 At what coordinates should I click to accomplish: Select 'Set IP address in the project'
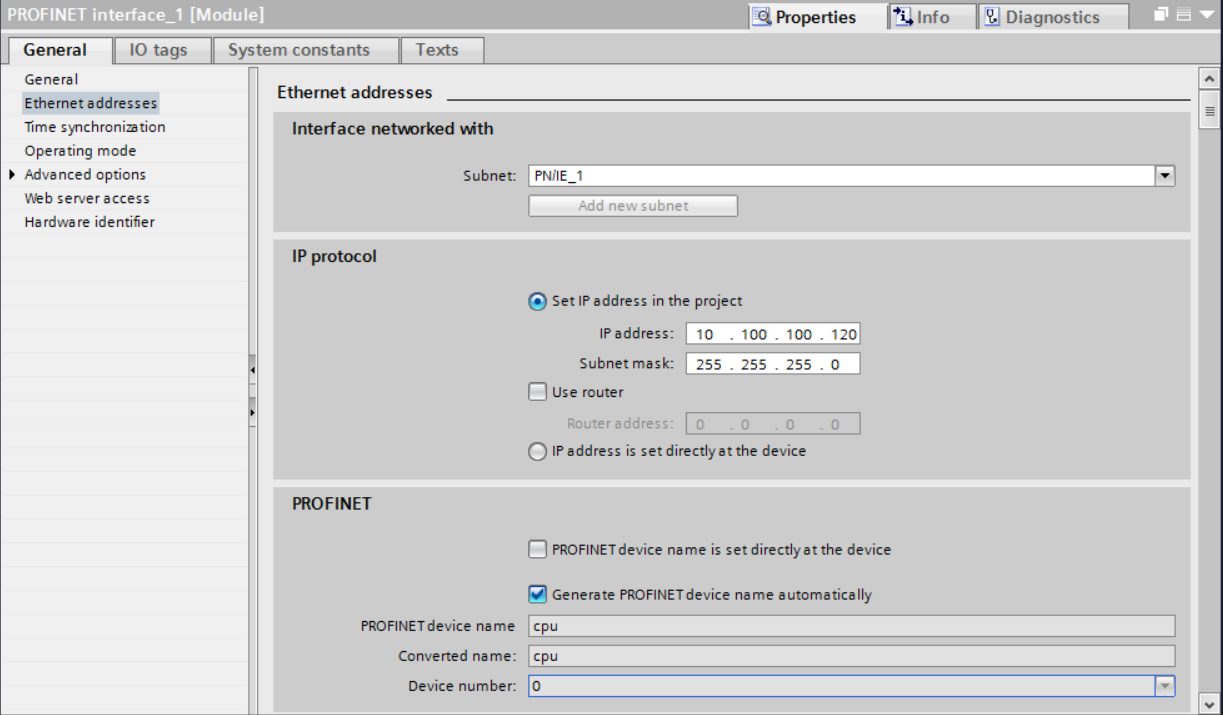pyautogui.click(x=537, y=301)
